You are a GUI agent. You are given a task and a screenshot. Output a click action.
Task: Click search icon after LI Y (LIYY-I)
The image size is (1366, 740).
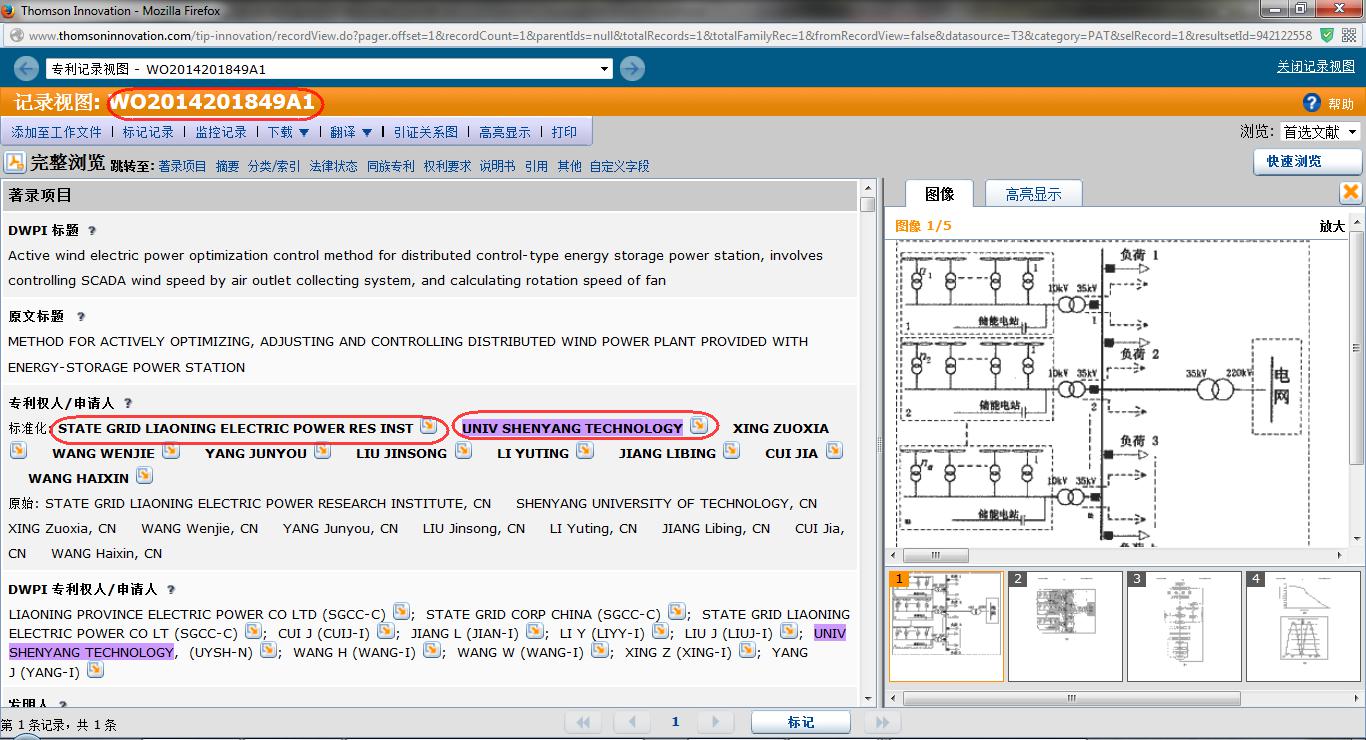[x=660, y=631]
